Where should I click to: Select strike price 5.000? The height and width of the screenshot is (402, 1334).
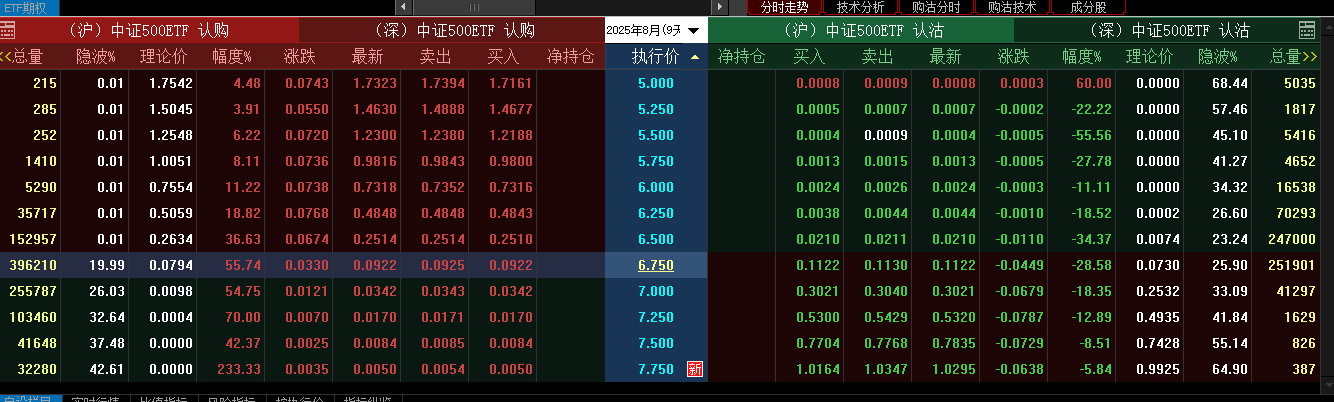point(655,83)
